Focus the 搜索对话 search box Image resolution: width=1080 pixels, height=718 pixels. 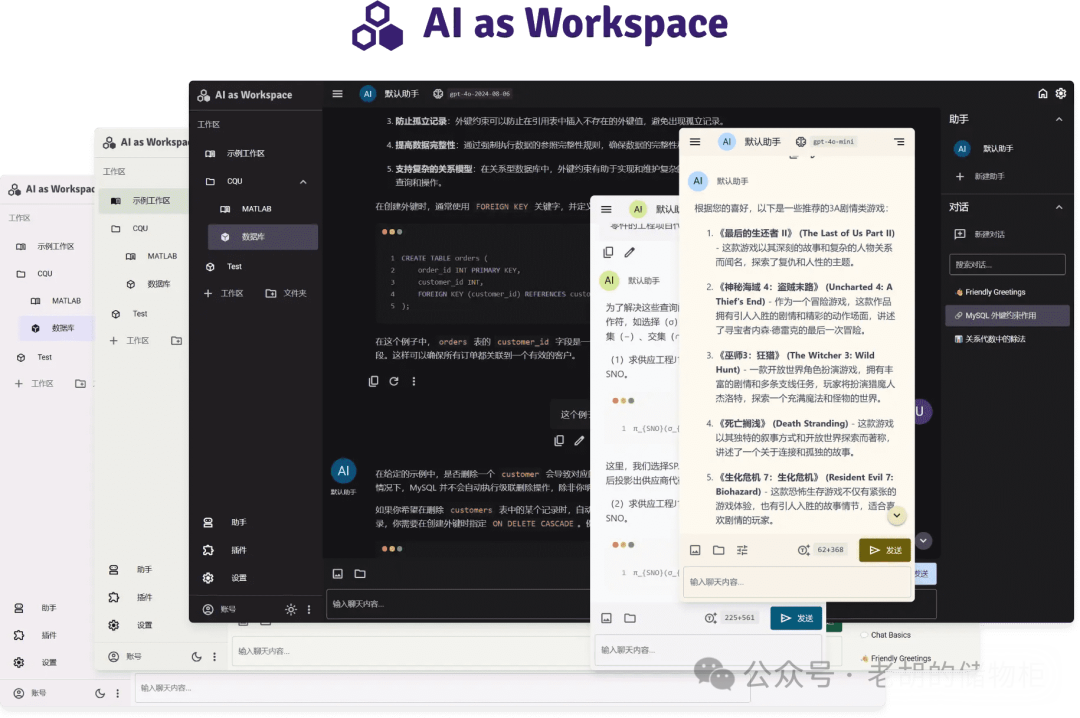(x=1007, y=265)
